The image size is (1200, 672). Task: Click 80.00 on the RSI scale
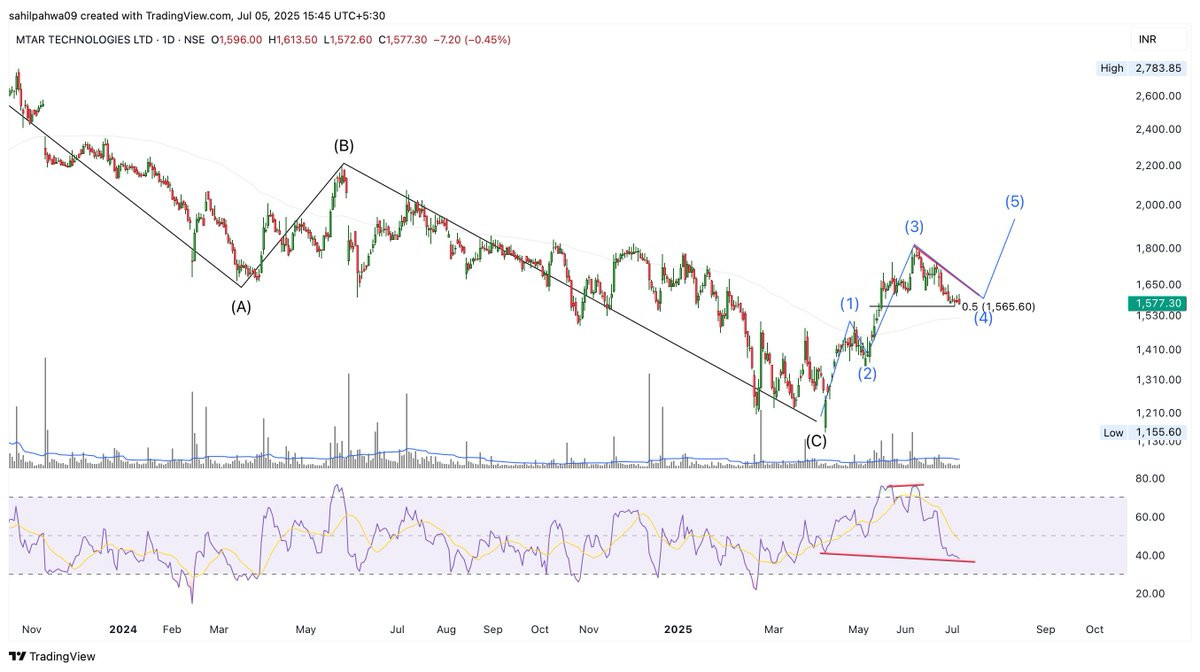(1150, 479)
